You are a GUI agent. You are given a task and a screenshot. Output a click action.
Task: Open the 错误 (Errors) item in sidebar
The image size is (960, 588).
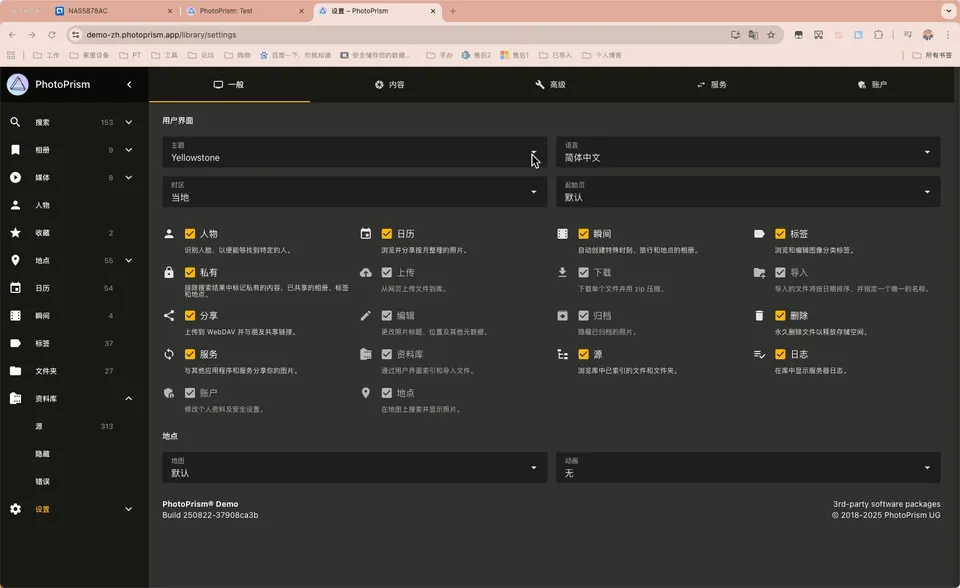point(43,482)
